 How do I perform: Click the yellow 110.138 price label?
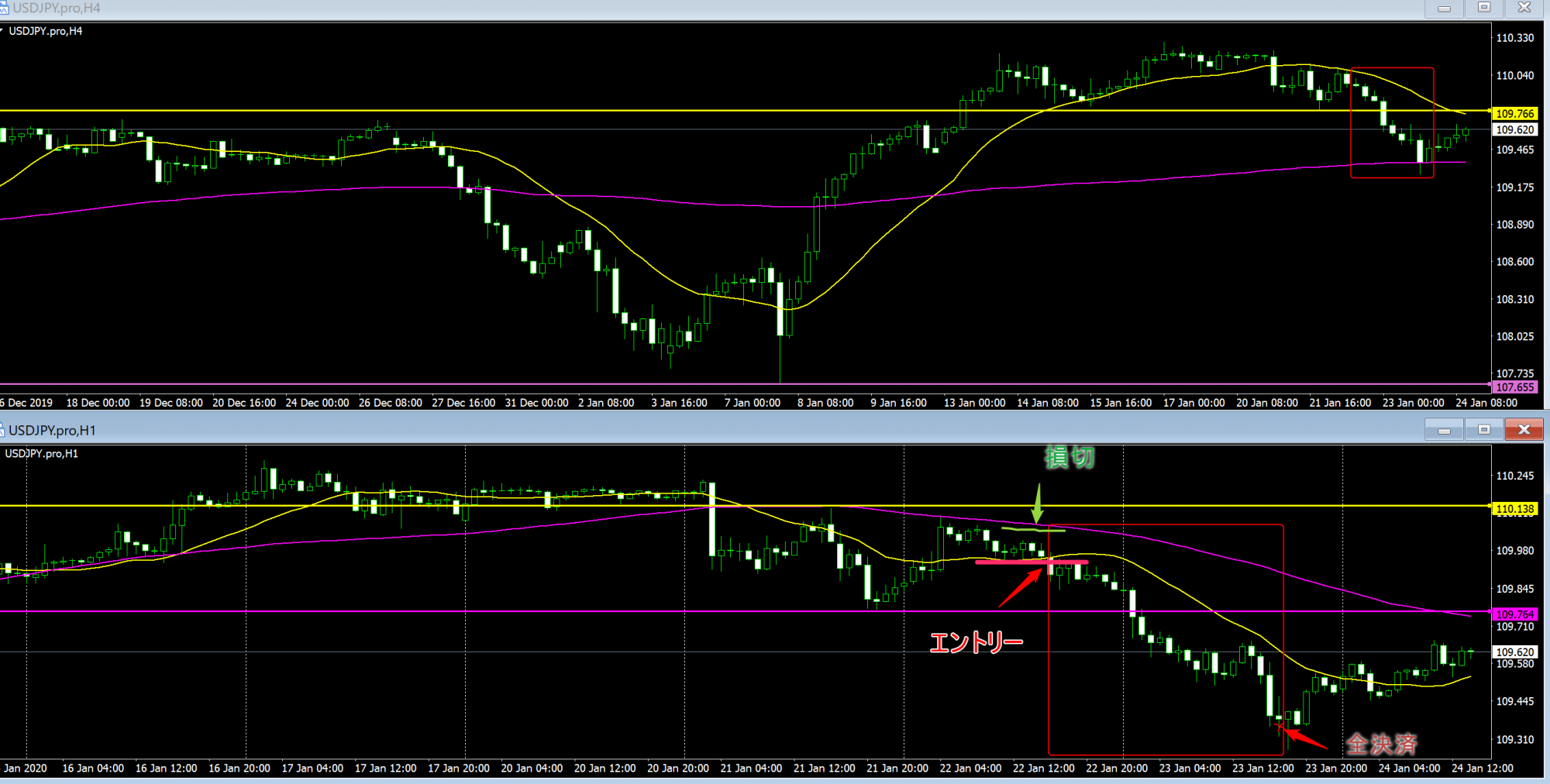pyautogui.click(x=1515, y=509)
